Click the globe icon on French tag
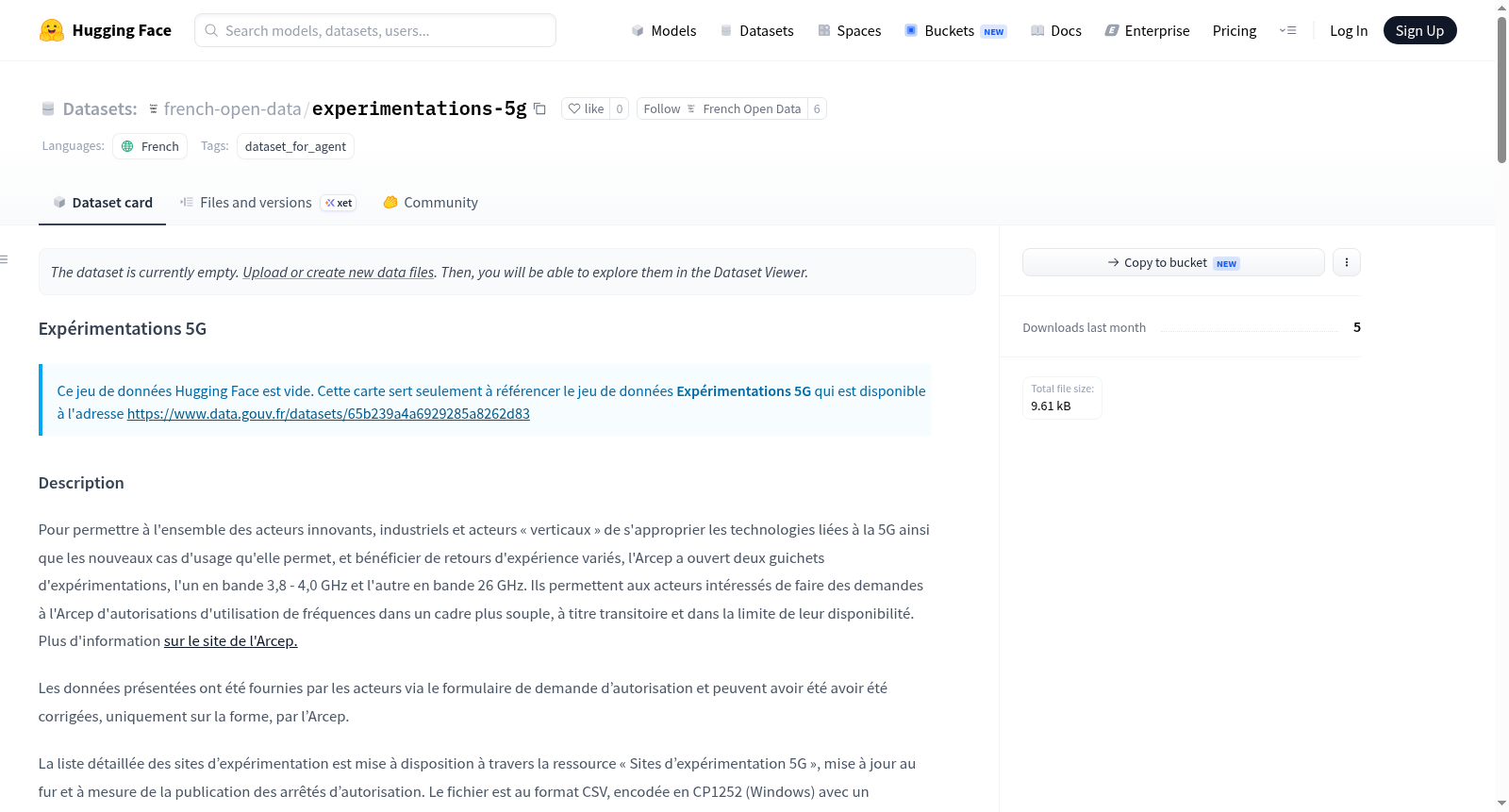 [x=128, y=146]
